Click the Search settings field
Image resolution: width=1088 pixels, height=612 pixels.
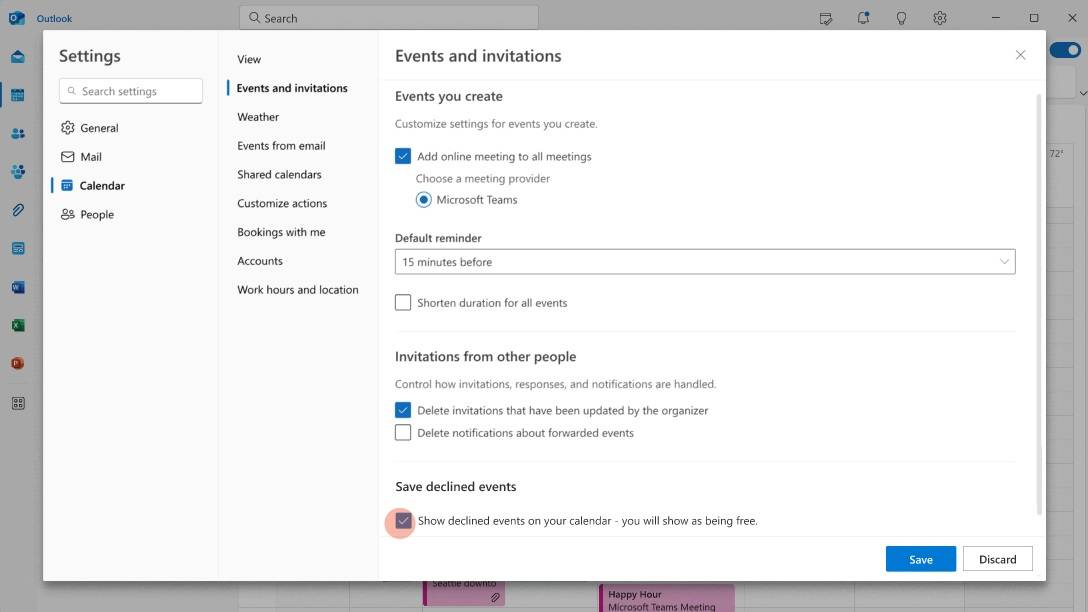(x=130, y=90)
